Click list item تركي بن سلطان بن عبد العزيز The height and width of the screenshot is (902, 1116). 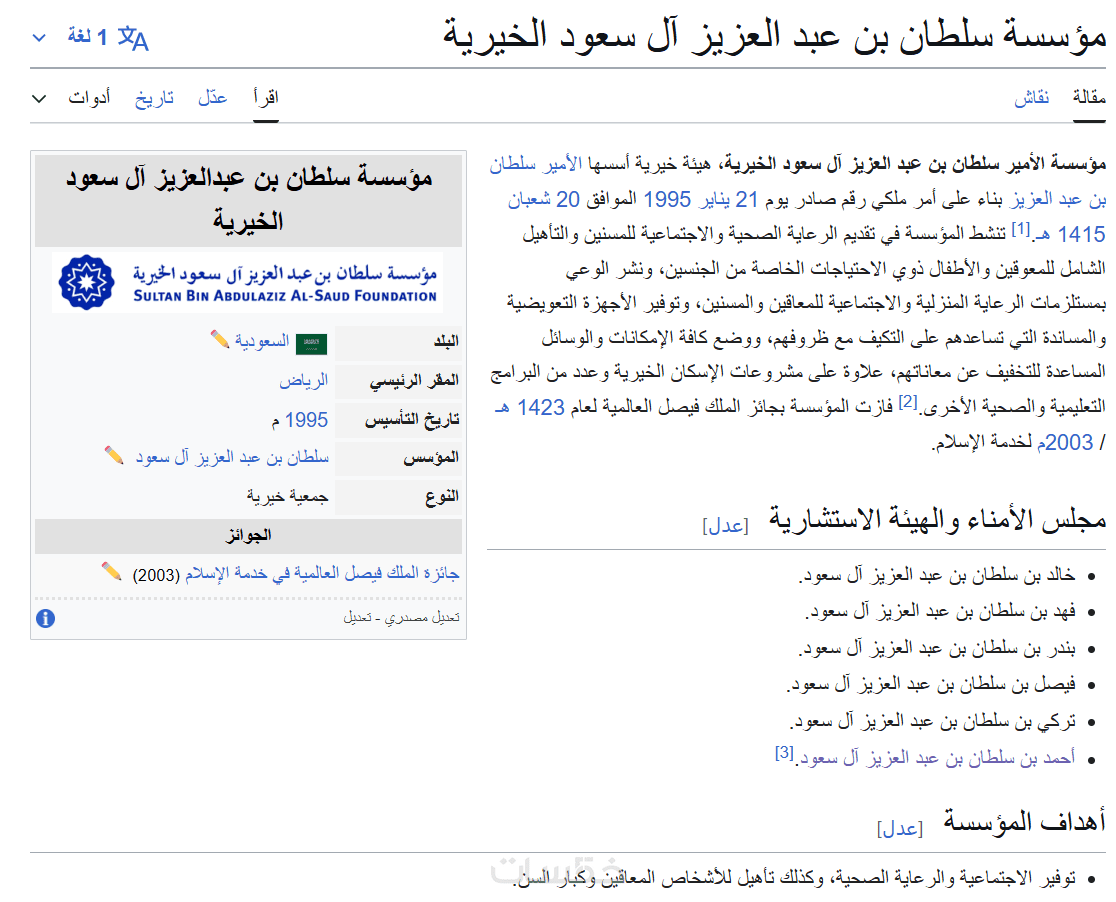[933, 722]
